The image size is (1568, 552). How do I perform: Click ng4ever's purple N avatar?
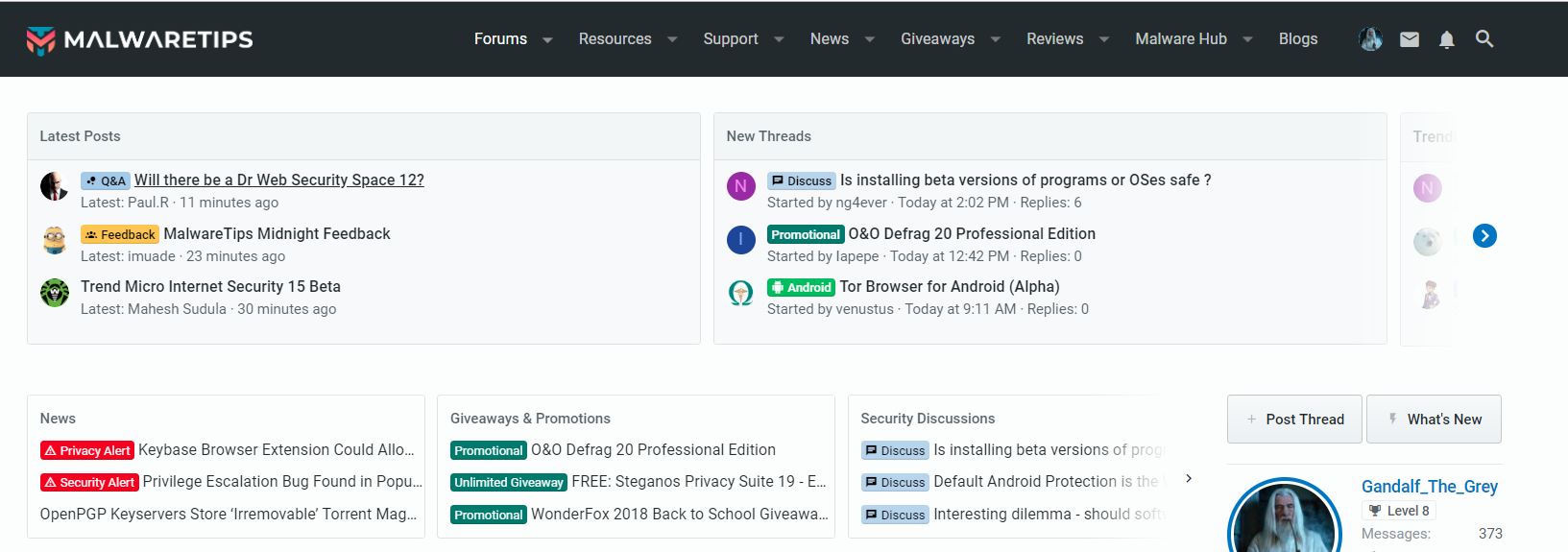[740, 186]
